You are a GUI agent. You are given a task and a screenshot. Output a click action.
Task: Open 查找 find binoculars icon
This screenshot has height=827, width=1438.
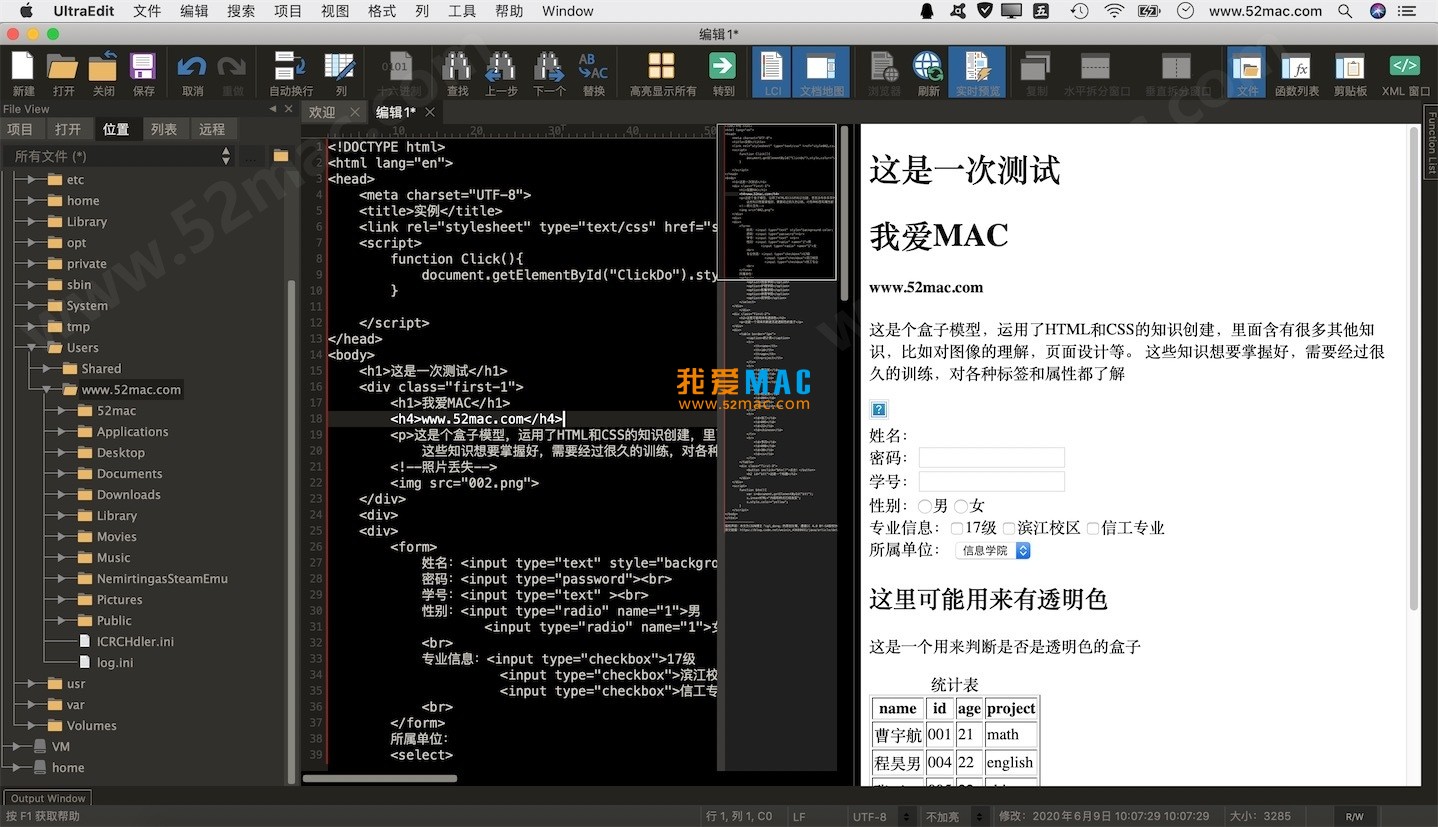coord(457,67)
